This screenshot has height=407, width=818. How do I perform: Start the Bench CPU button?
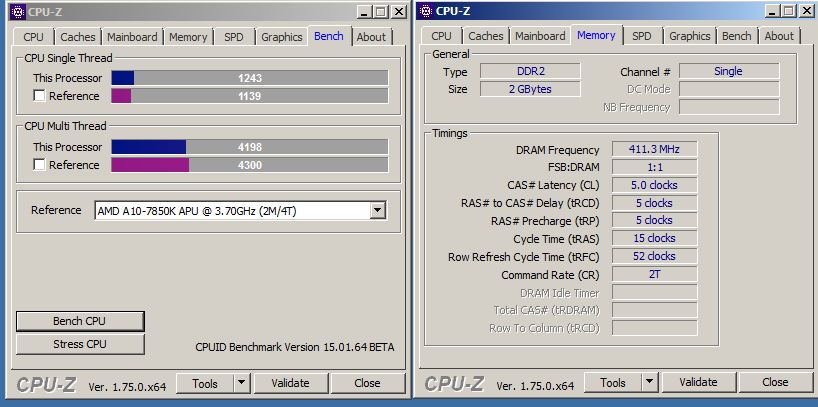click(x=80, y=321)
